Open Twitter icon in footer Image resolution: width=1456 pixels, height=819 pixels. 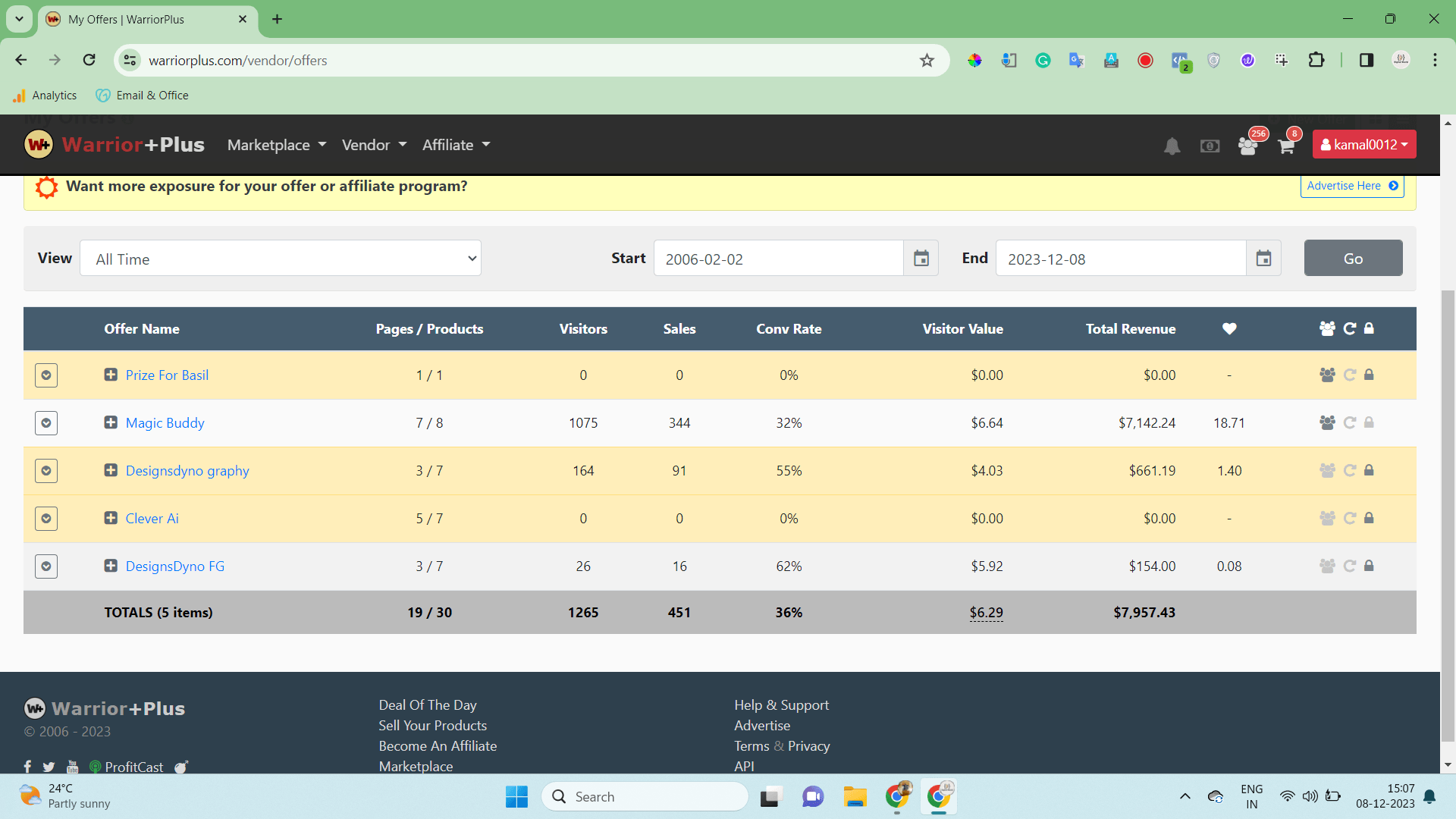tap(49, 767)
